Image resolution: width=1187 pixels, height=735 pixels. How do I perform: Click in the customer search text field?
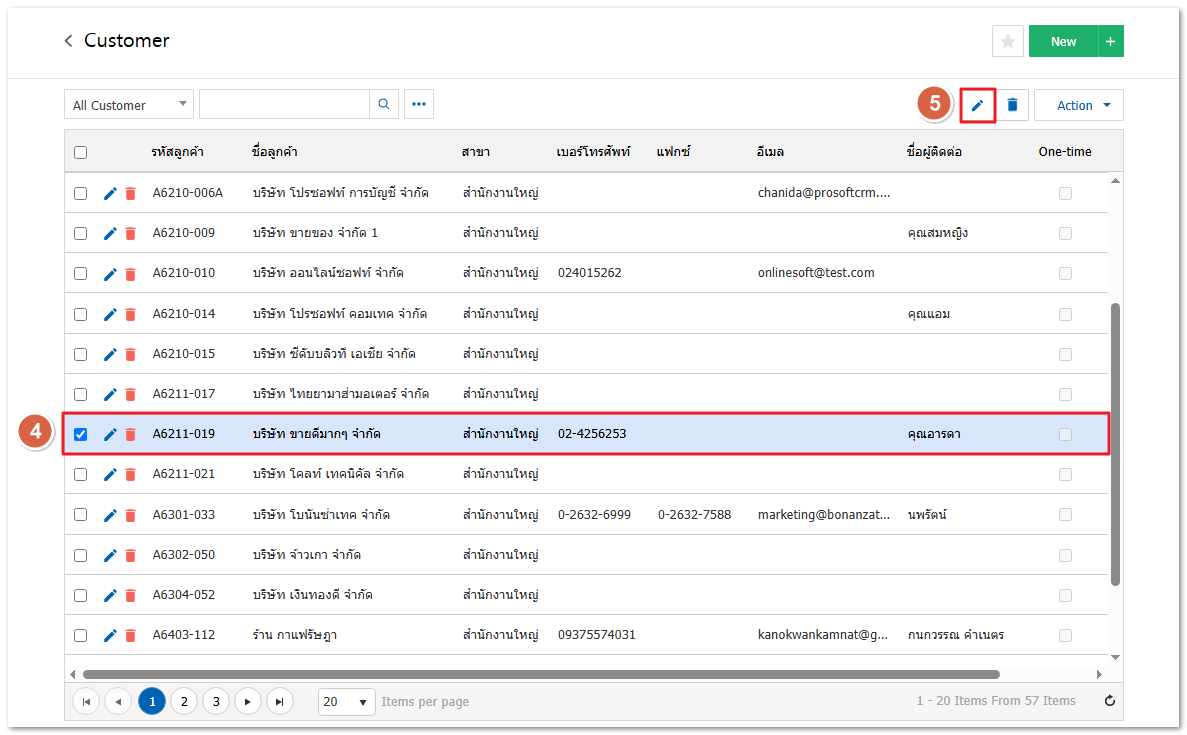[x=284, y=105]
